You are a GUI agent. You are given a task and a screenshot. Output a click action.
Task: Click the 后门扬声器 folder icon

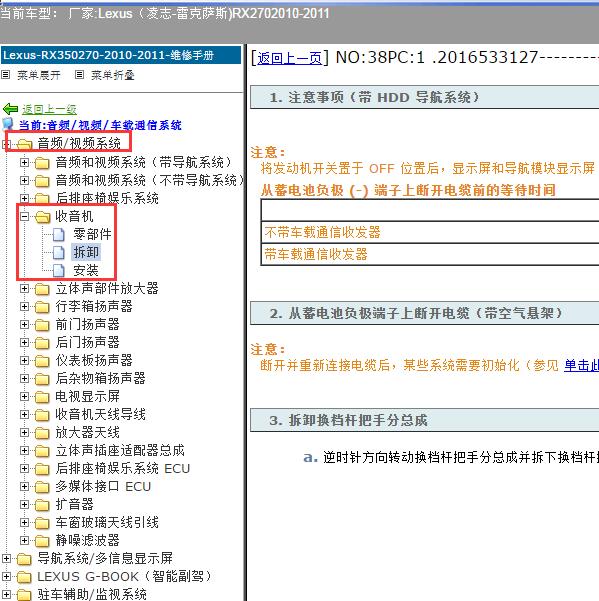42,343
